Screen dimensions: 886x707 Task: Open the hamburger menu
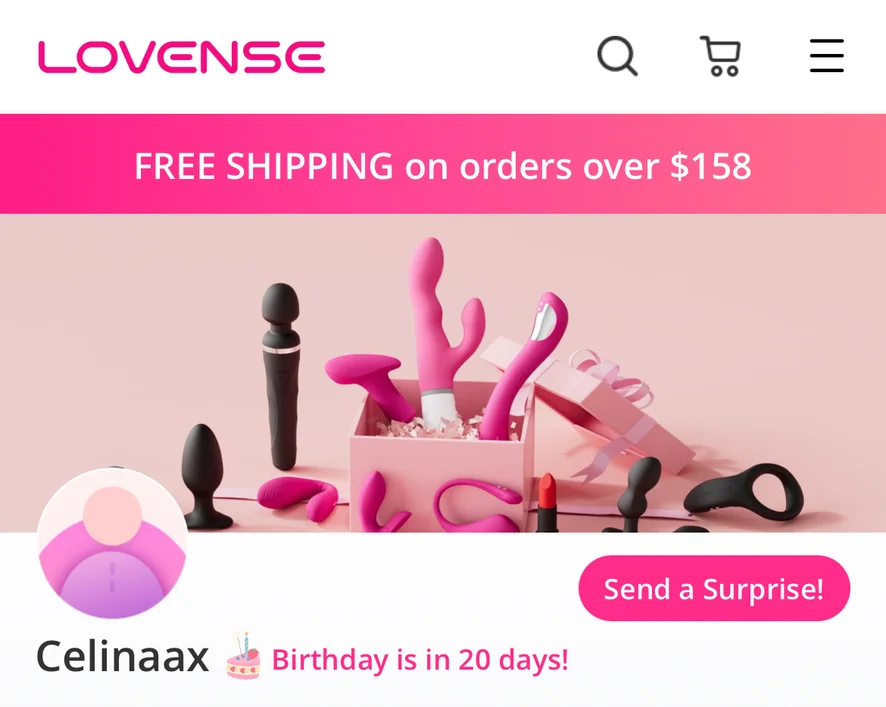[827, 56]
